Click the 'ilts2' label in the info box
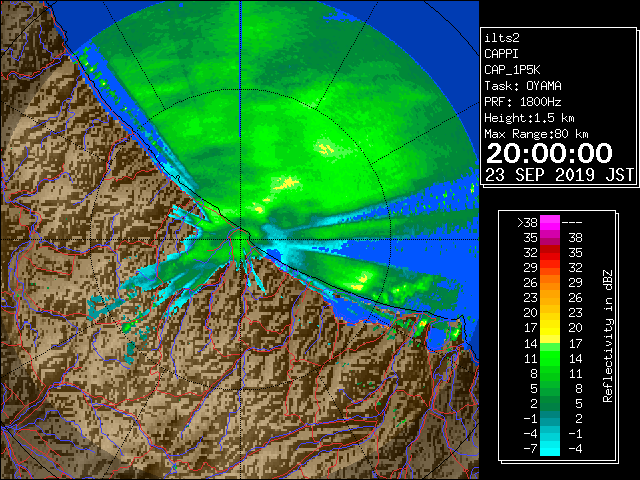Screen dimensions: 640x480 point(502,38)
